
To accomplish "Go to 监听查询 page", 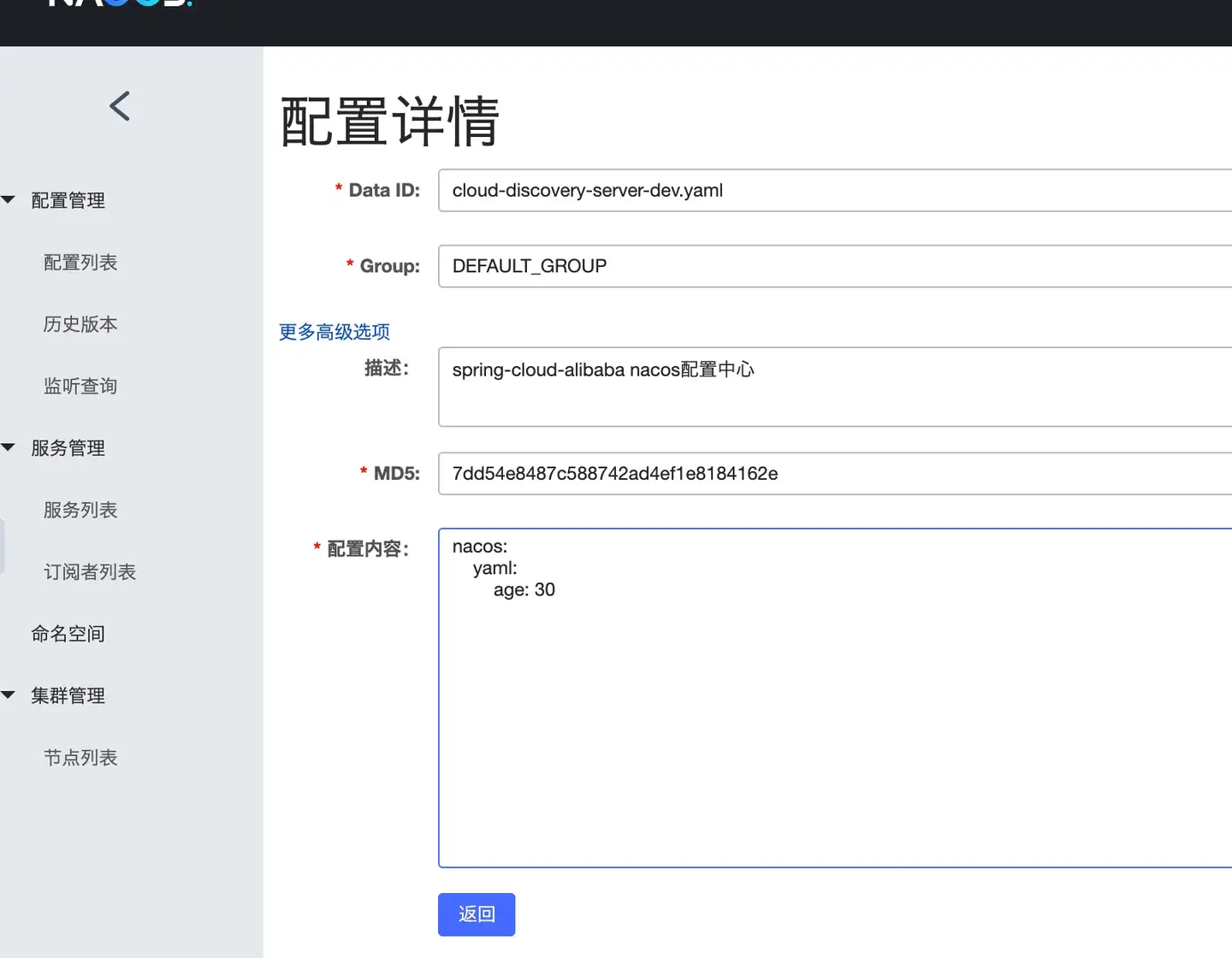I will tap(80, 386).
